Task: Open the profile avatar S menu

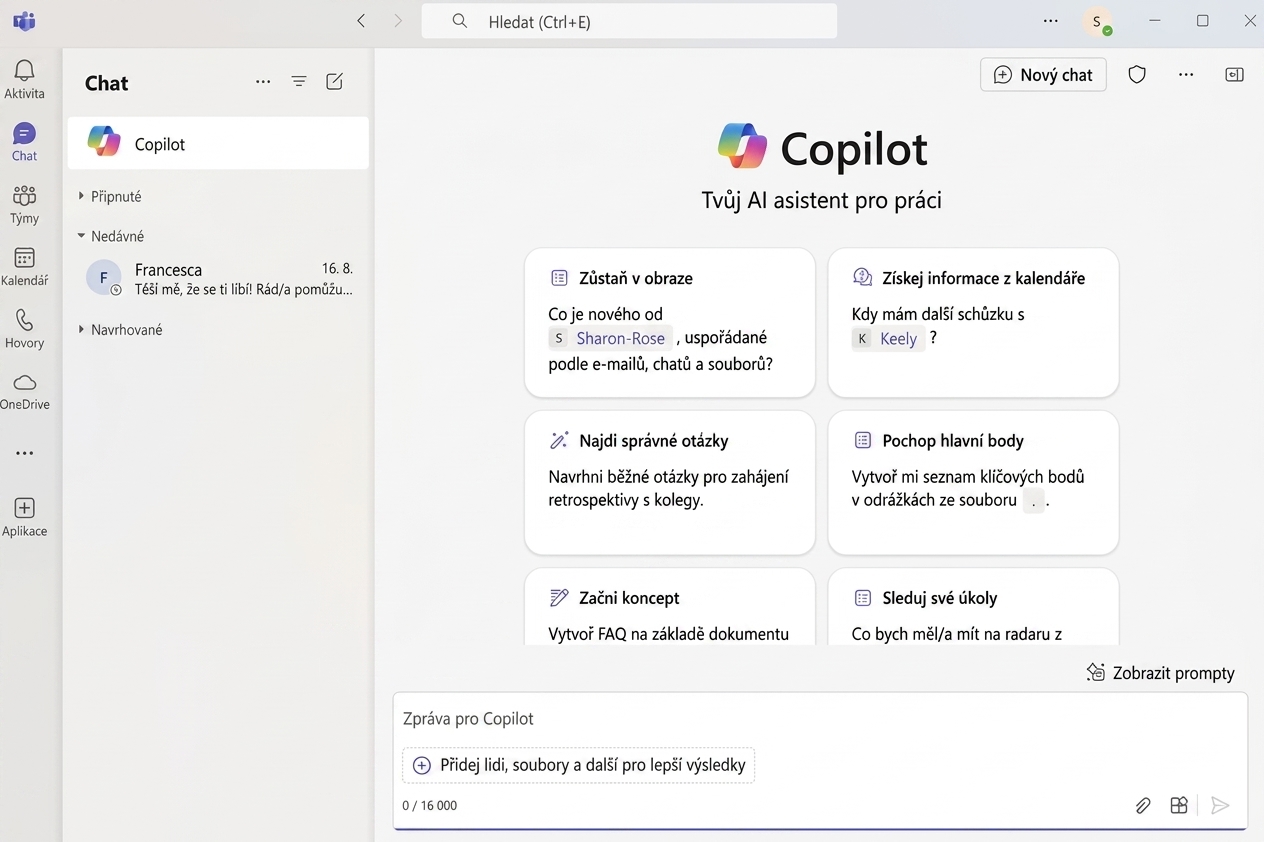Action: click(x=1097, y=21)
